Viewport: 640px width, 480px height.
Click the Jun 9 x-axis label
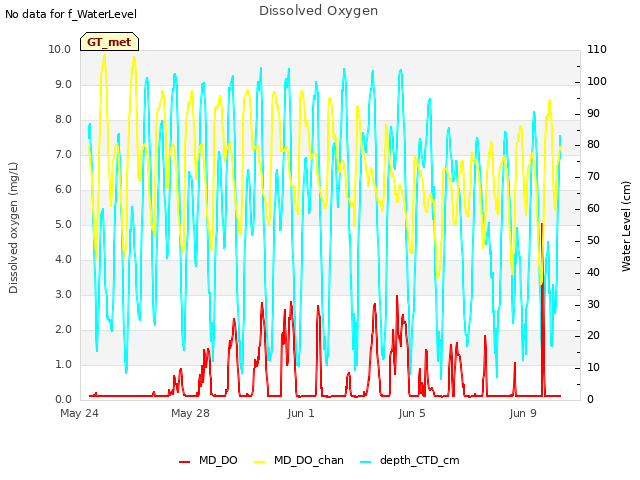pos(523,413)
